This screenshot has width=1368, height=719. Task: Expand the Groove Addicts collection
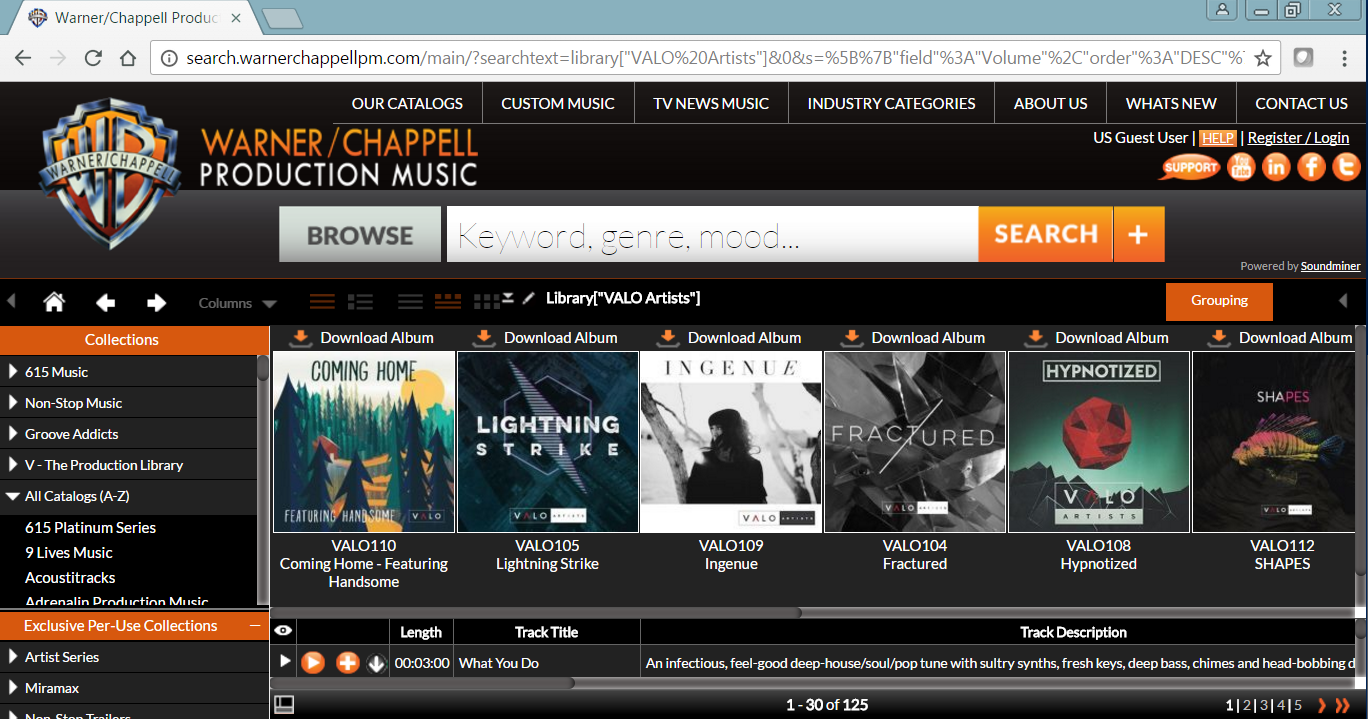point(13,434)
